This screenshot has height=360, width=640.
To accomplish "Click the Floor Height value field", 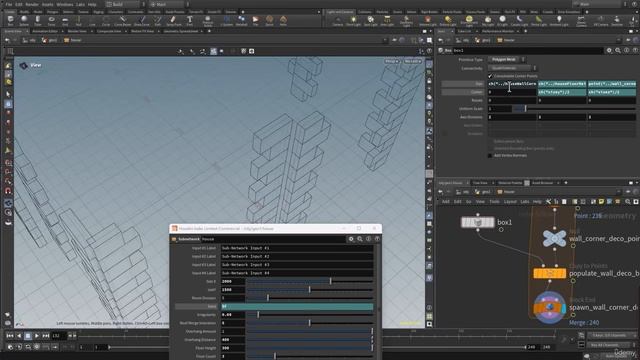I will click(233, 348).
